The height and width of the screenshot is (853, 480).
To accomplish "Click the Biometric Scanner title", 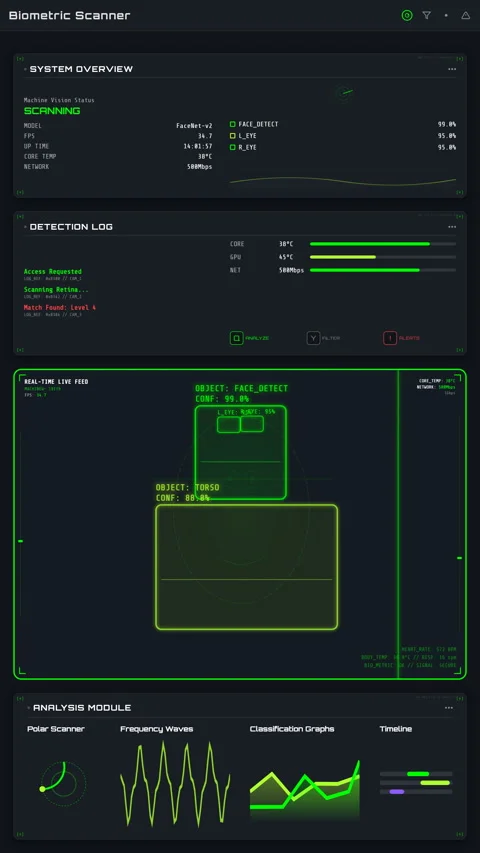I will pos(70,15).
